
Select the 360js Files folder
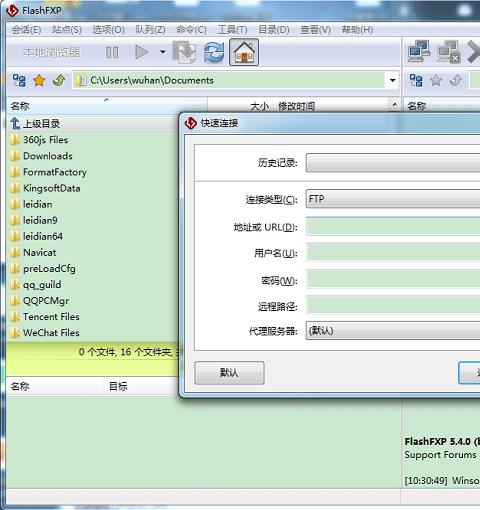[x=93, y=140]
